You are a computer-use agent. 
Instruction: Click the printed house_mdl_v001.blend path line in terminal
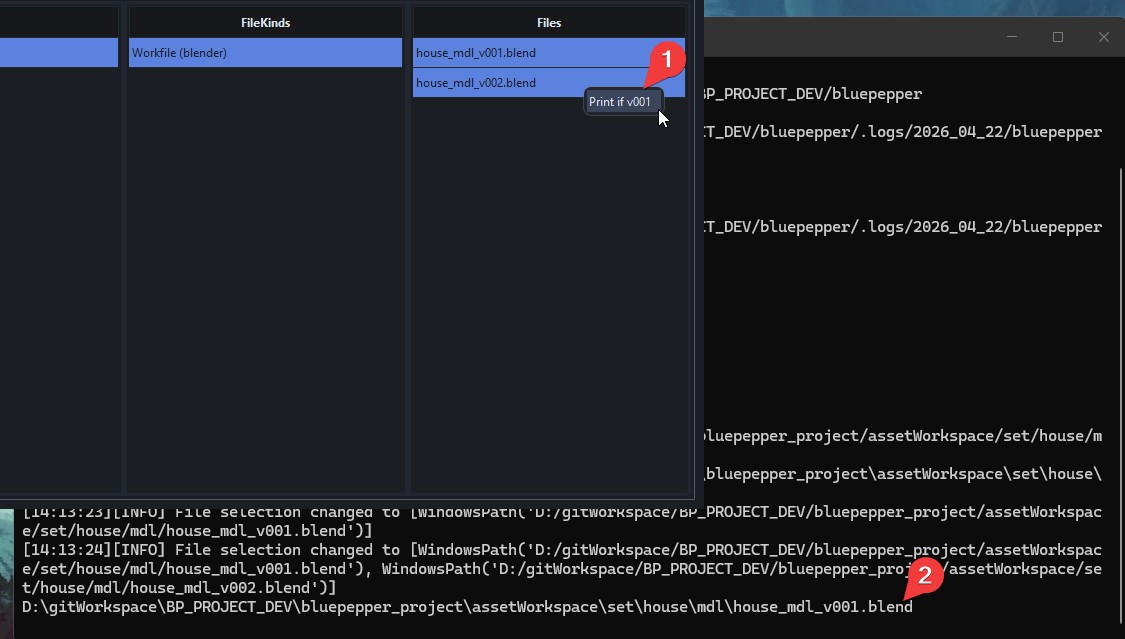467,607
